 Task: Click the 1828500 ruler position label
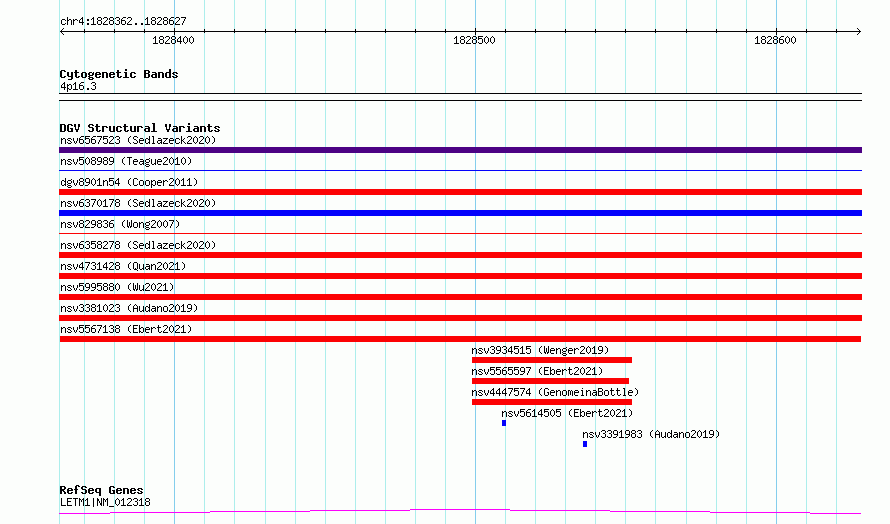tap(474, 40)
